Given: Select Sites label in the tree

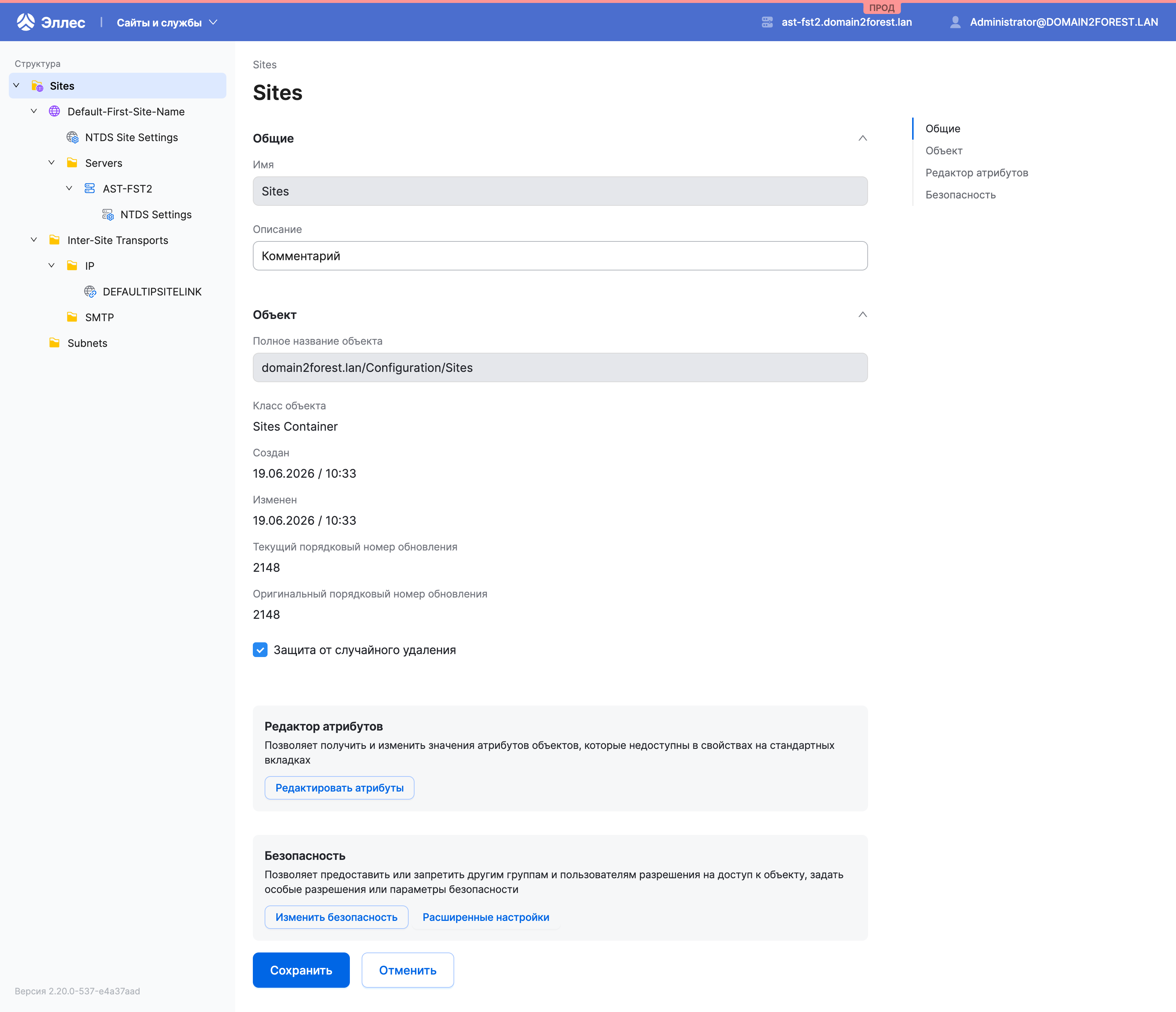Looking at the screenshot, I should [62, 86].
